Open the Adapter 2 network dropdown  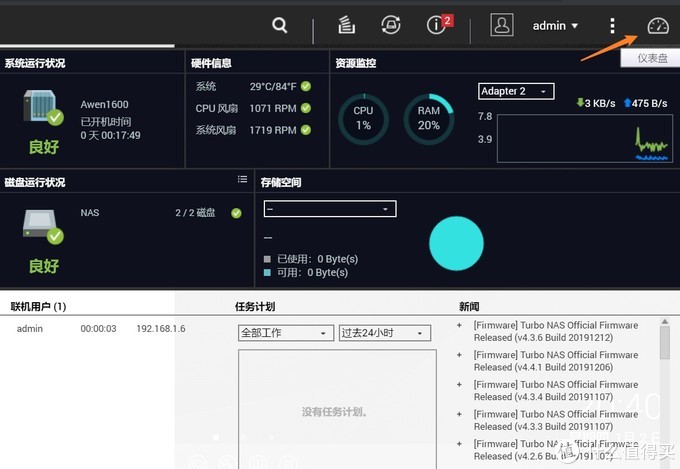coord(516,92)
